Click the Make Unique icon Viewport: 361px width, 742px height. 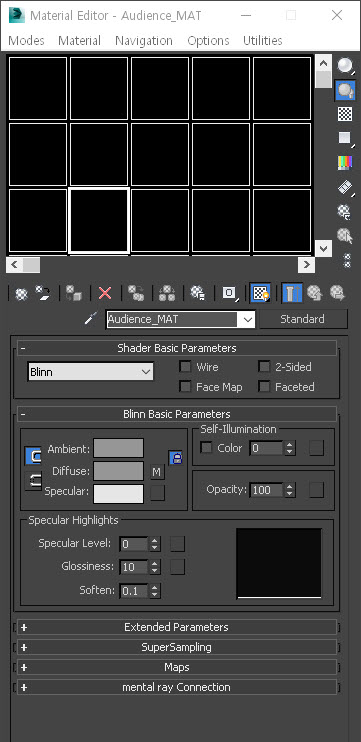(x=167, y=293)
